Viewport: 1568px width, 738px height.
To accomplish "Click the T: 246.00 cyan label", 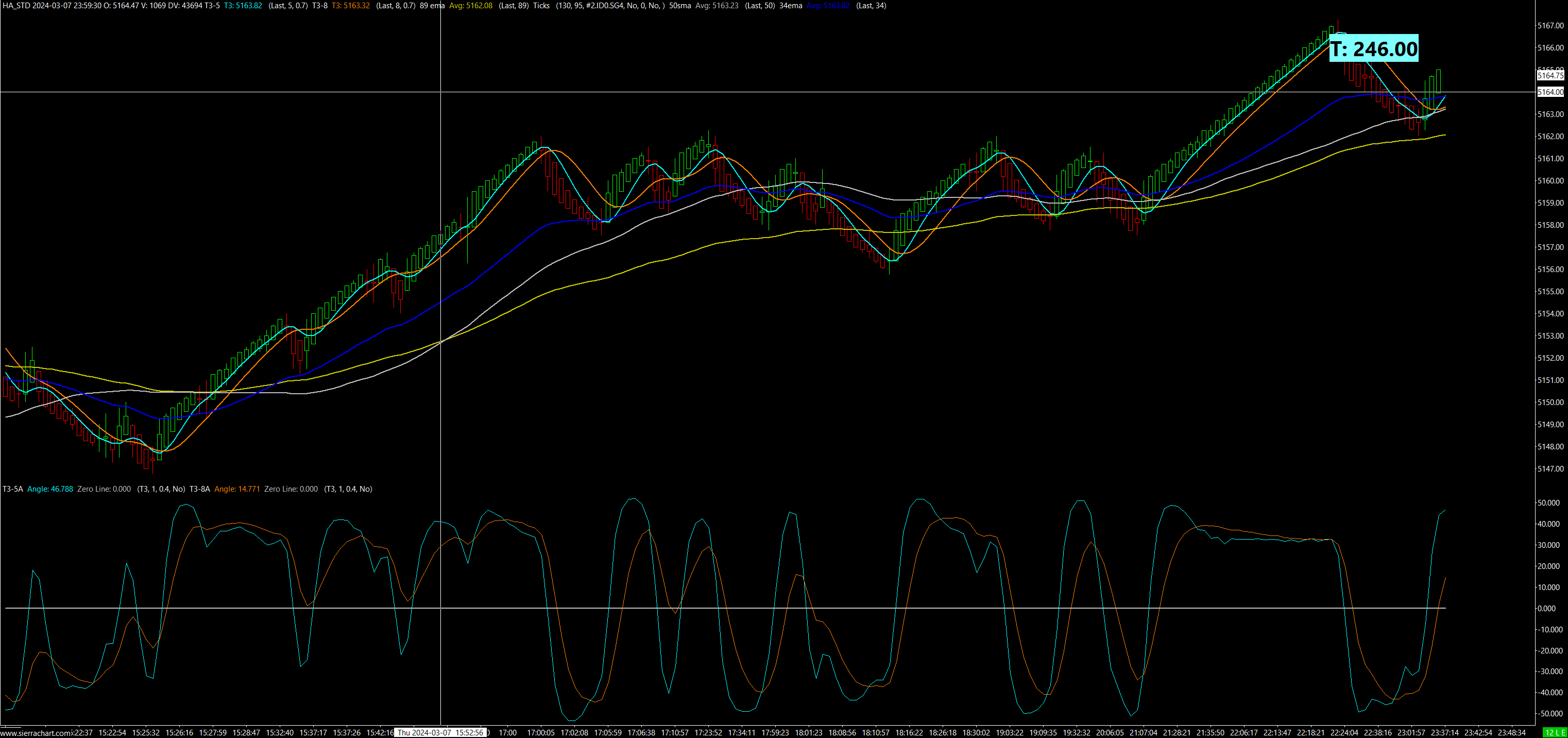I will coord(1373,49).
